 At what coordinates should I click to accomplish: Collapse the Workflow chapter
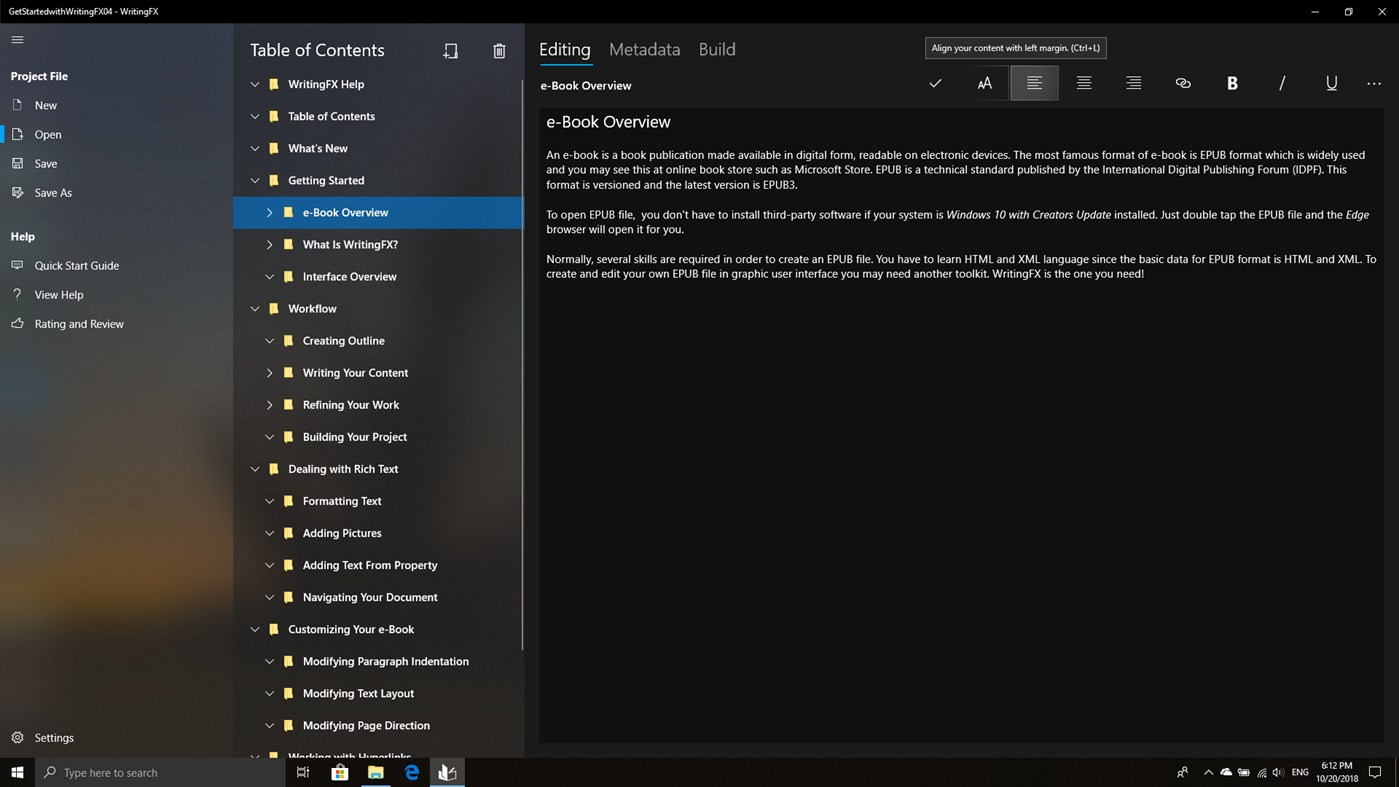click(x=255, y=308)
